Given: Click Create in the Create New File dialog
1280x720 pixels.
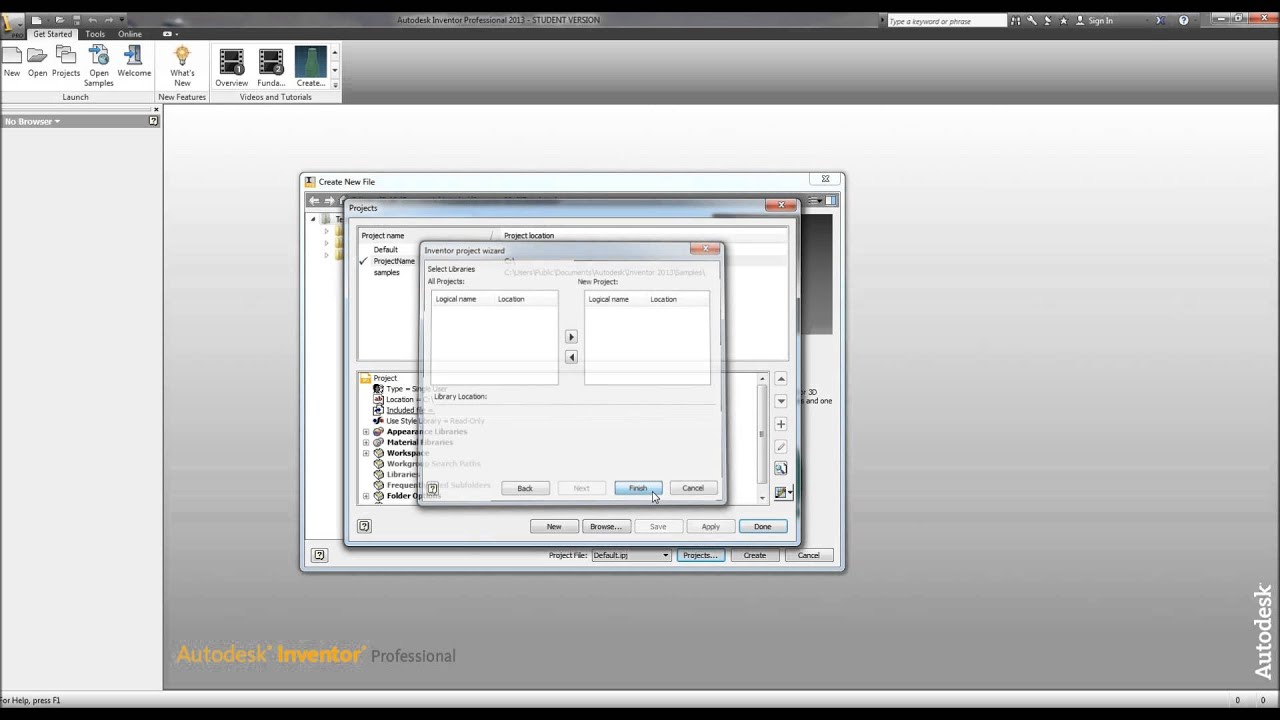Looking at the screenshot, I should coord(755,555).
